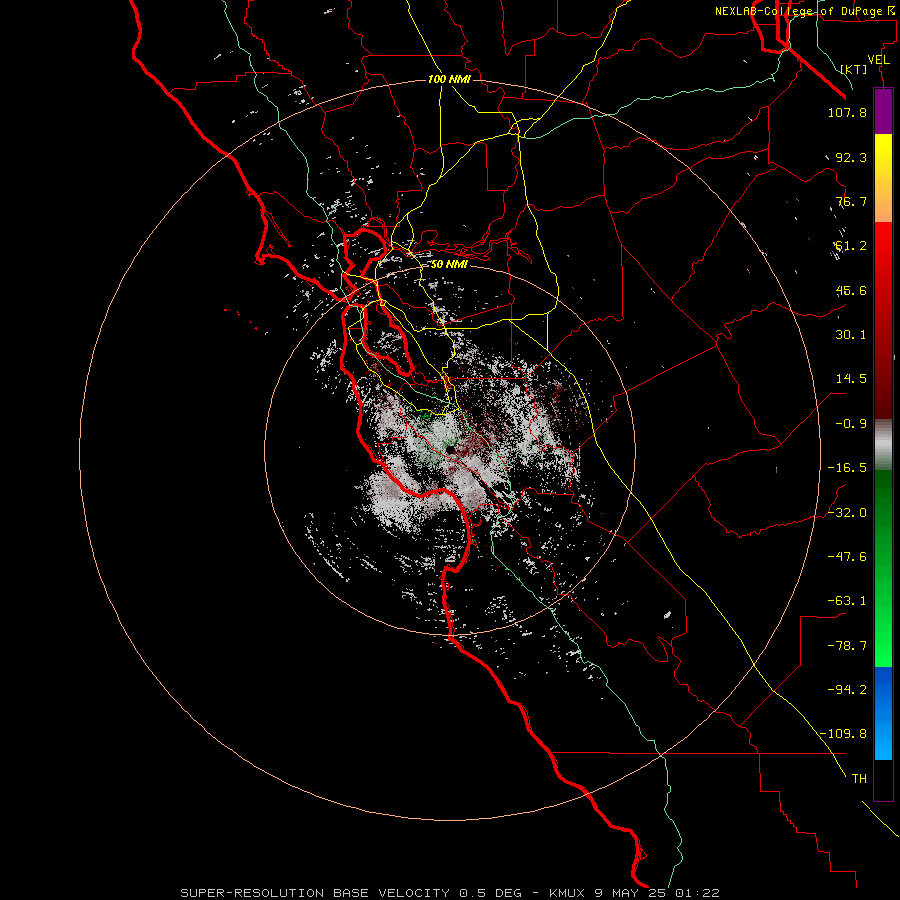Image resolution: width=900 pixels, height=900 pixels.
Task: Click the -16.5 velocity scale label
Action: (847, 468)
